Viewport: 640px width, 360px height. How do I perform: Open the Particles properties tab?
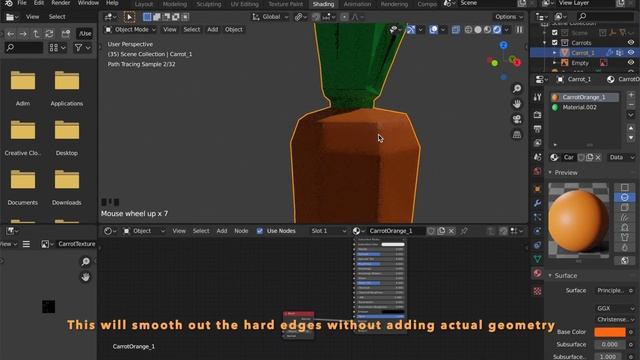pos(538,217)
